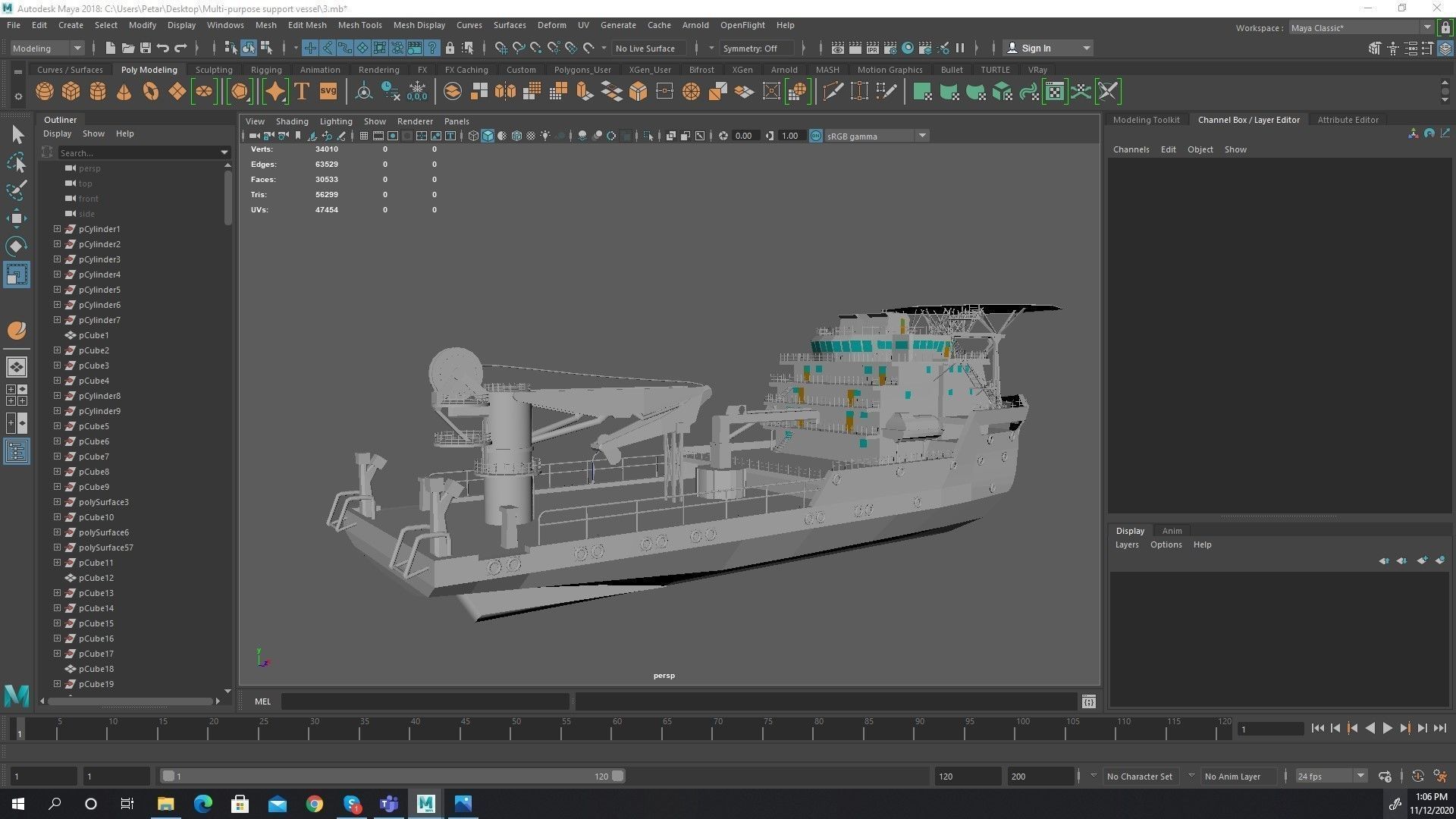
Task: Select the Paint Selection tool
Action: 17,190
